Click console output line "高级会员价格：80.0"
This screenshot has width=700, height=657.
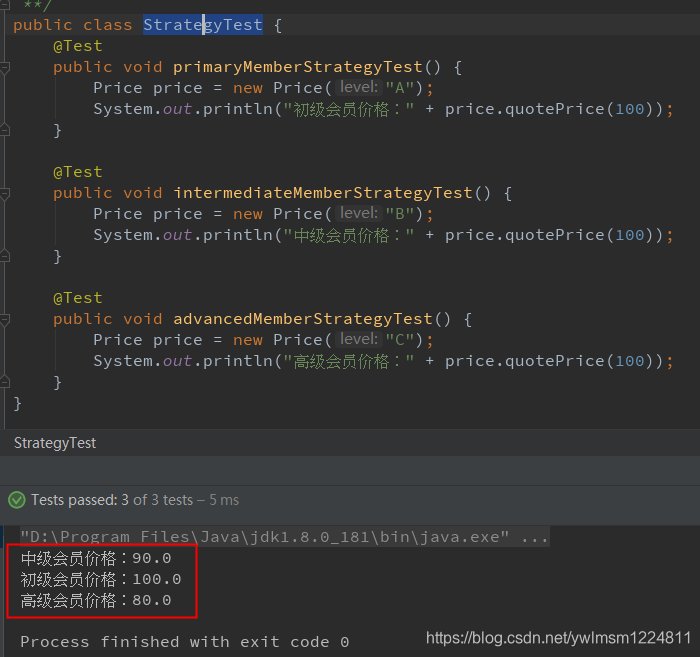coord(96,600)
